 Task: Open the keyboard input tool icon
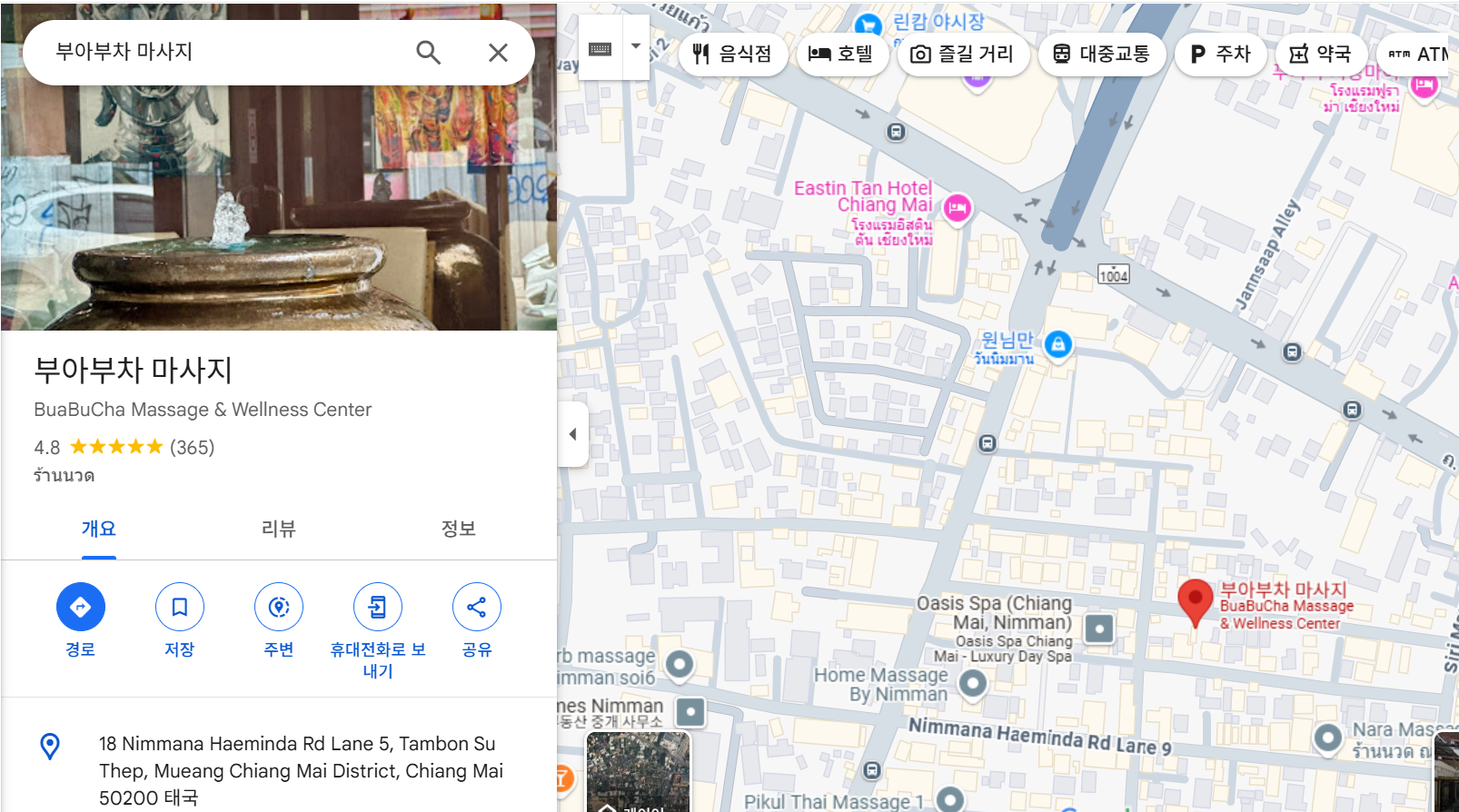click(x=600, y=47)
